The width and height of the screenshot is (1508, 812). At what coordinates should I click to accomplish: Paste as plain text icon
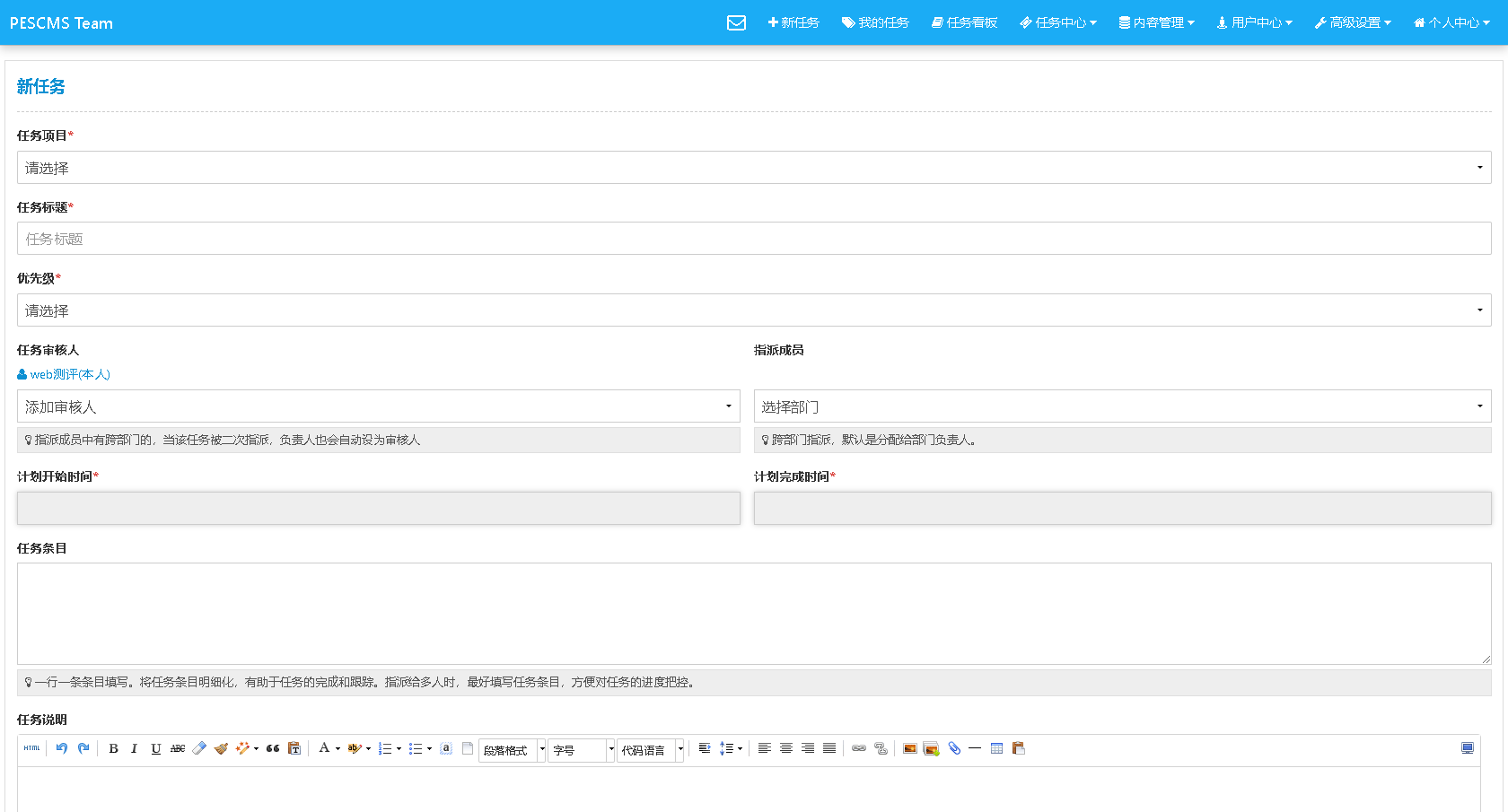294,748
